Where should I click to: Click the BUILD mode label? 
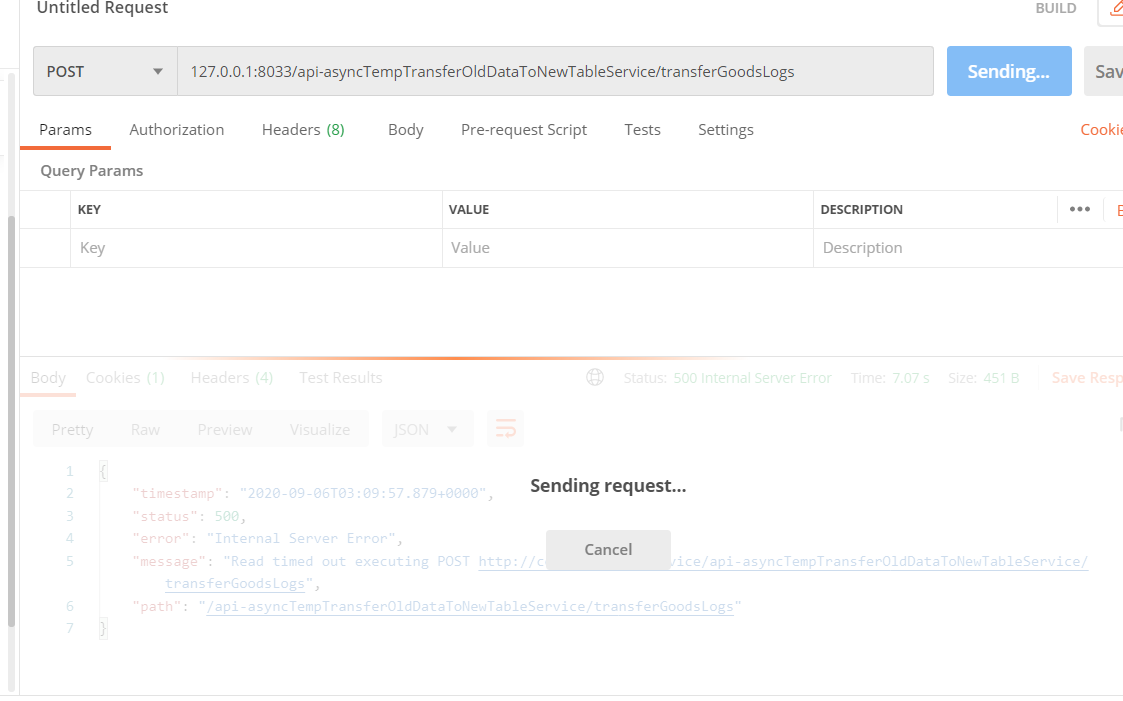pos(1056,8)
